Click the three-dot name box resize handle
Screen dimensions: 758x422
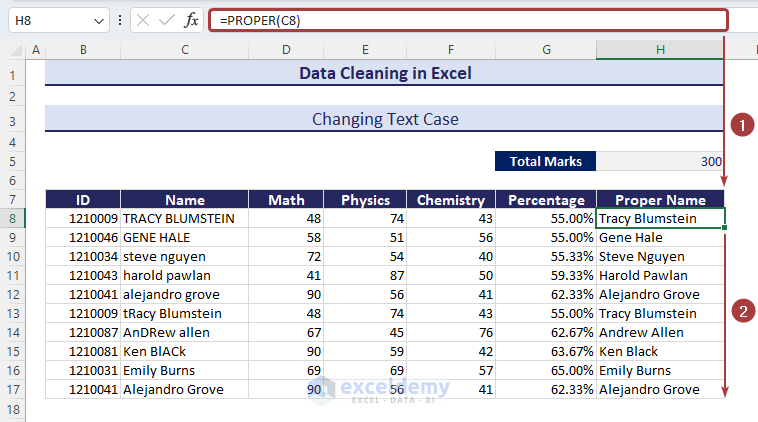click(121, 20)
